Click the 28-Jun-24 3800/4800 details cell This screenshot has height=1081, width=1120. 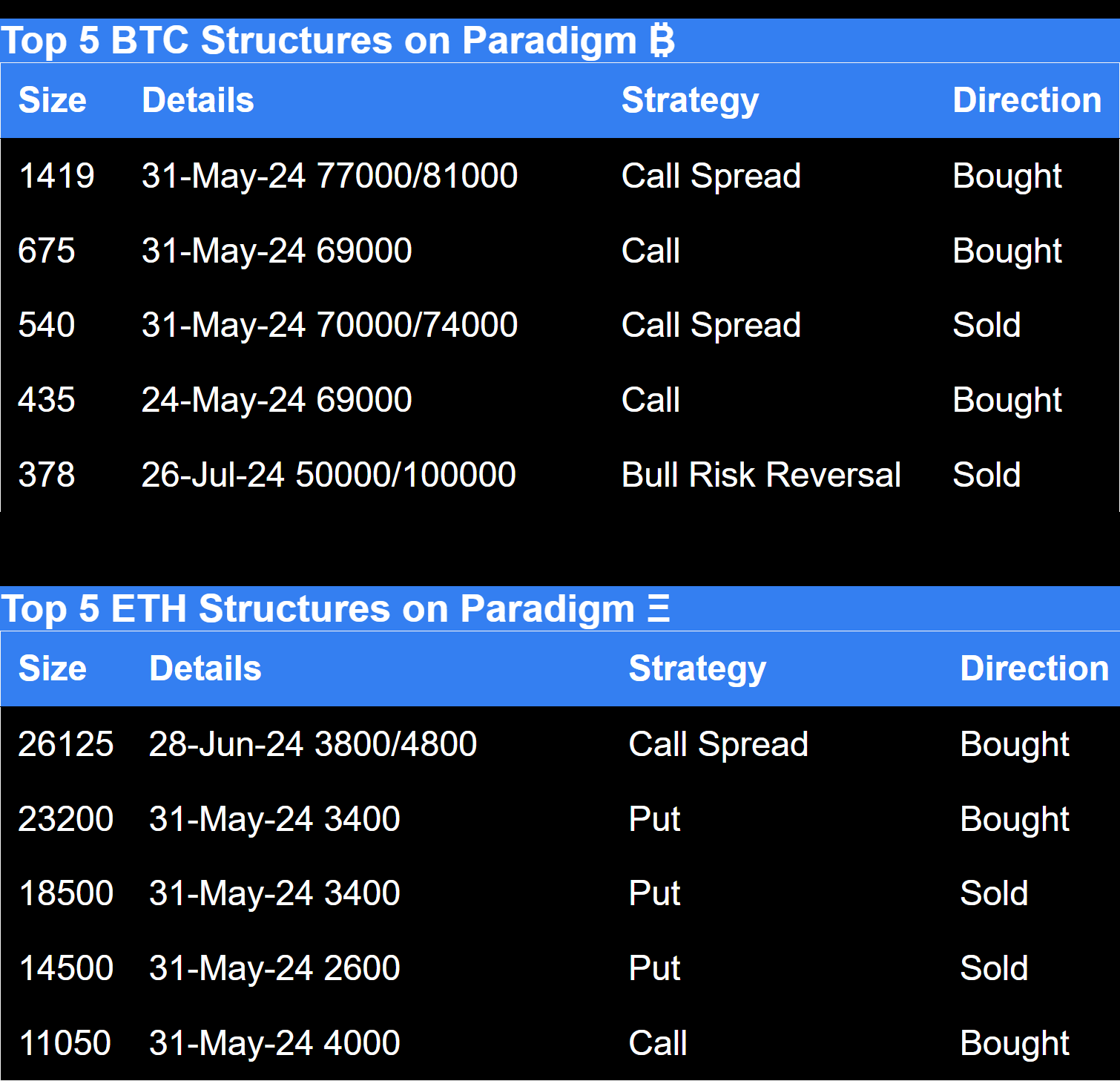(x=312, y=744)
